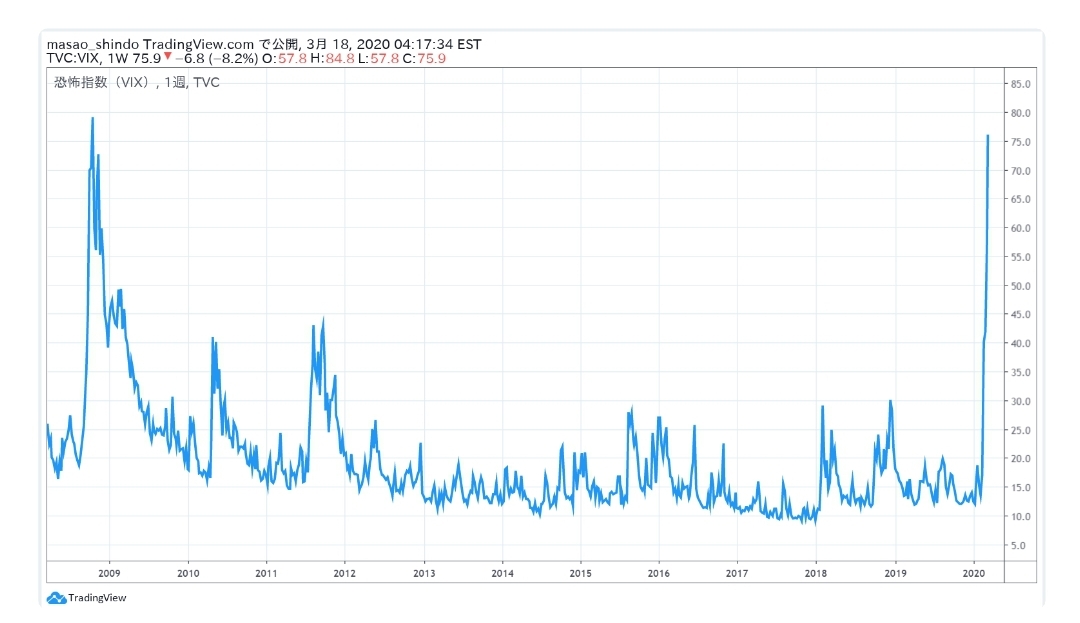1080x623 pixels.
Task: Click the change value −6.8 (−8.2%)
Action: coord(216,59)
